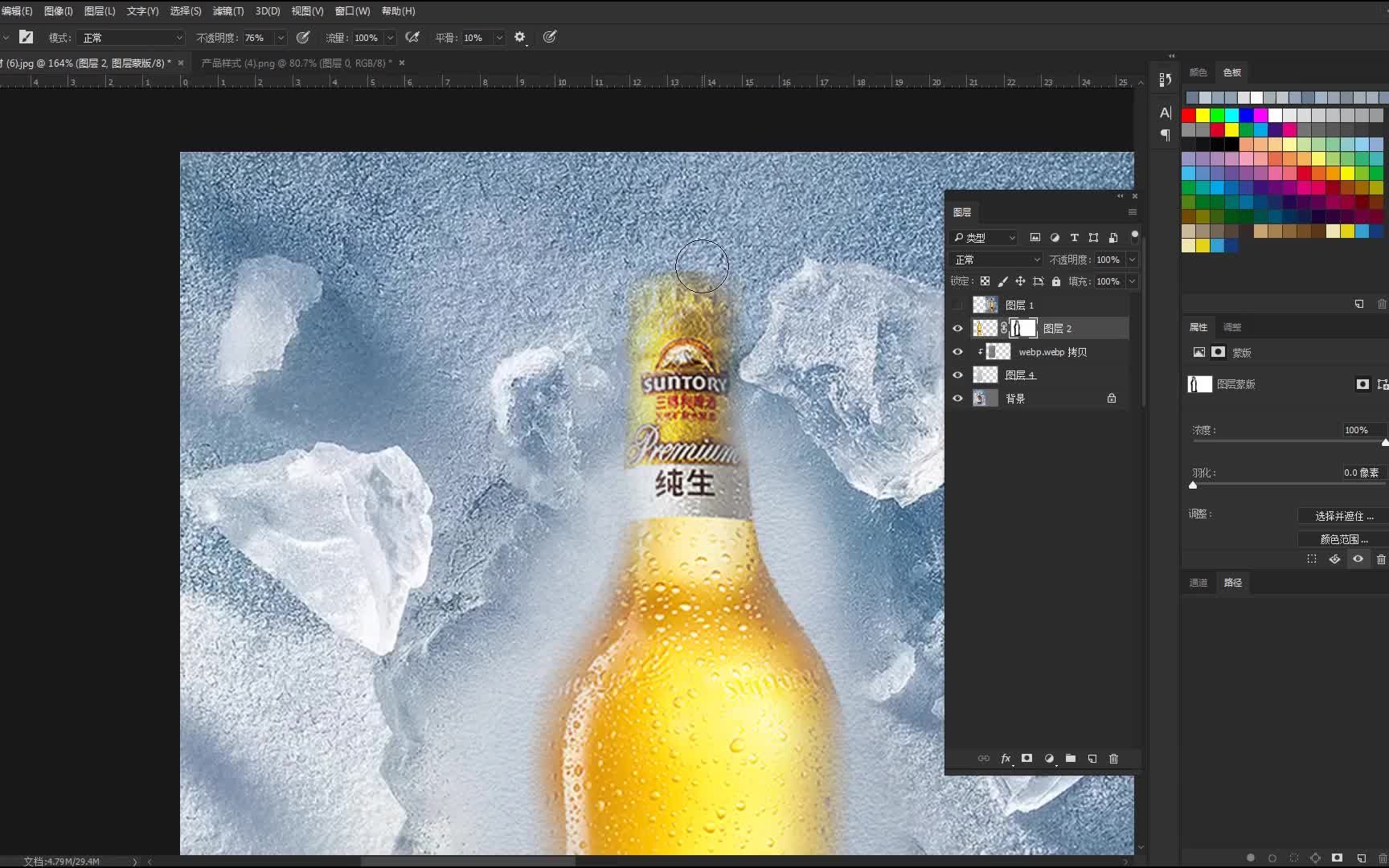Hide 背景 layer visibility eye
This screenshot has height=868, width=1389.
click(957, 399)
